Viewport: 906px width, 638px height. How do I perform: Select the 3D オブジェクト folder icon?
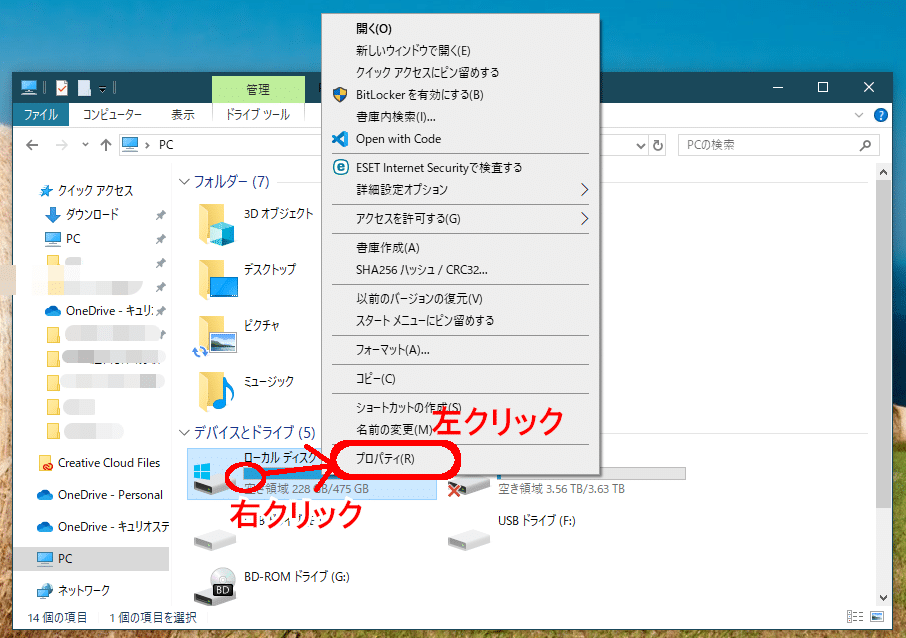tap(216, 224)
